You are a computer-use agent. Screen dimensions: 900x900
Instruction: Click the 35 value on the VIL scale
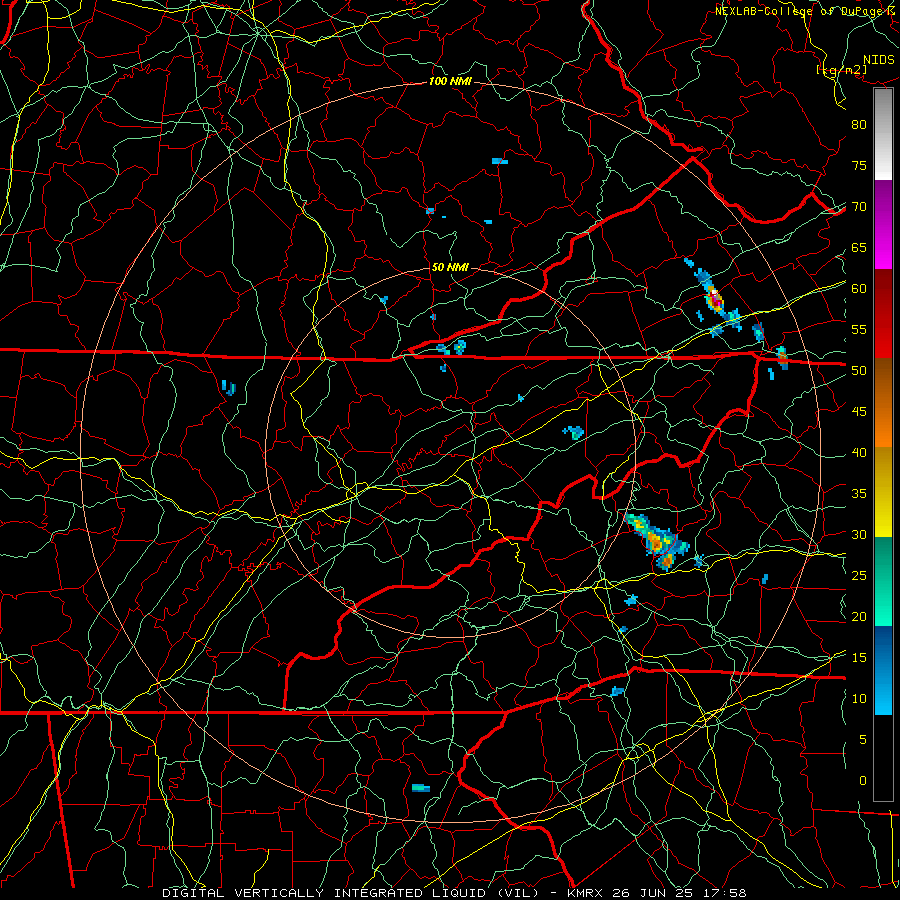(859, 494)
